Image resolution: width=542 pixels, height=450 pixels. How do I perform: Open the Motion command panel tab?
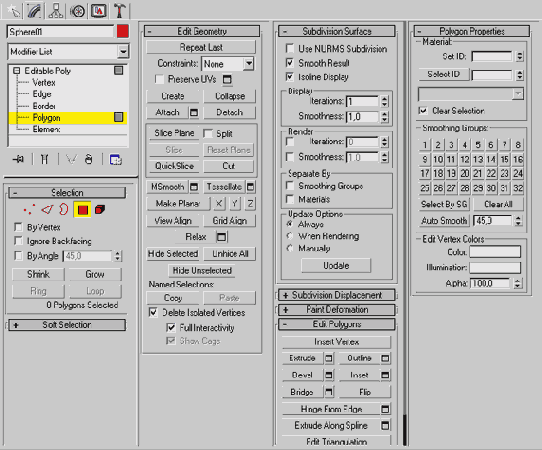pyautogui.click(x=77, y=11)
